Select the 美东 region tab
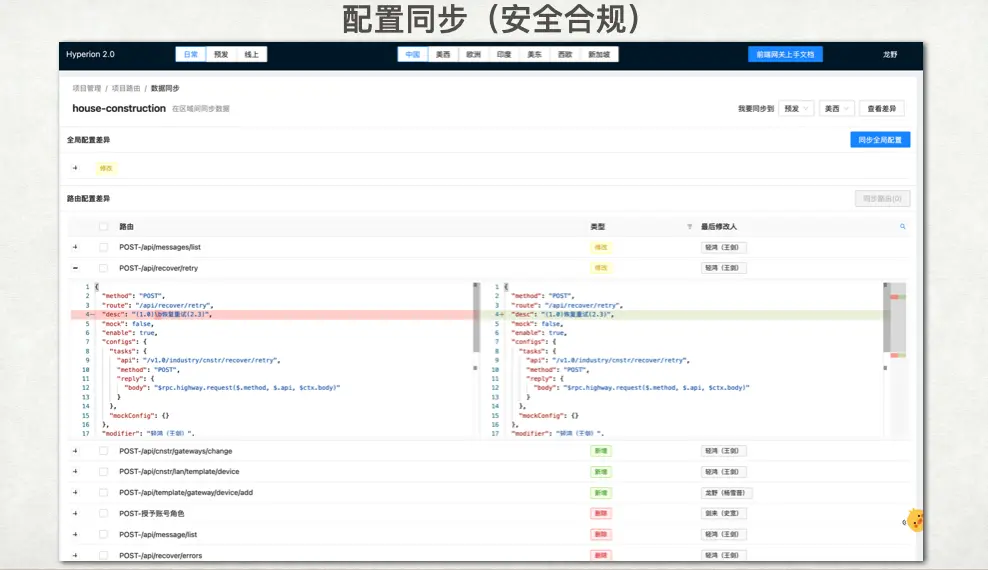Image resolution: width=988 pixels, height=570 pixels. [x=534, y=55]
